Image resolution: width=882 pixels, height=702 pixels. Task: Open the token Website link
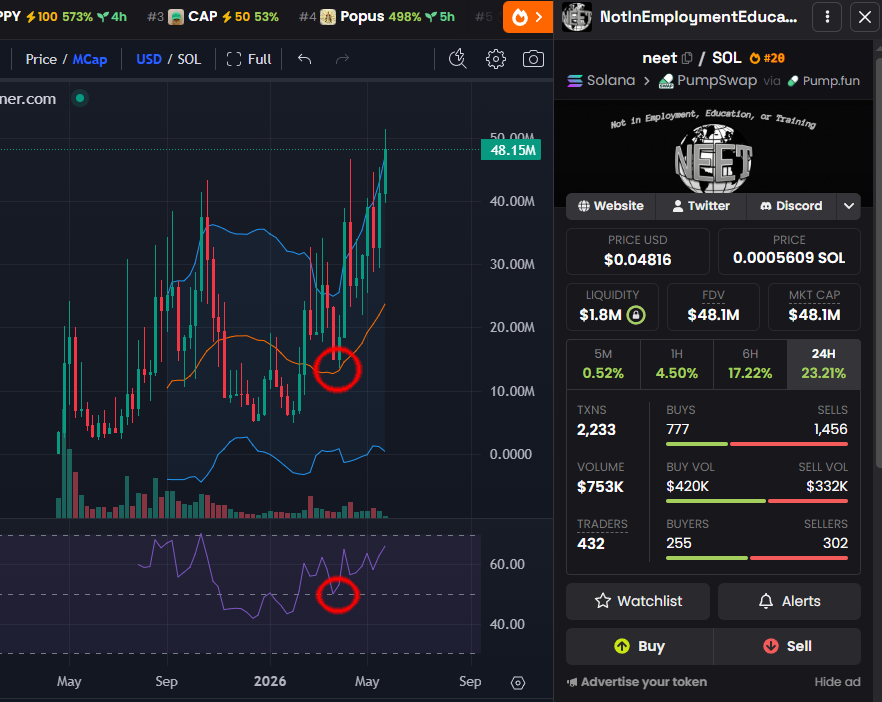(x=611, y=206)
